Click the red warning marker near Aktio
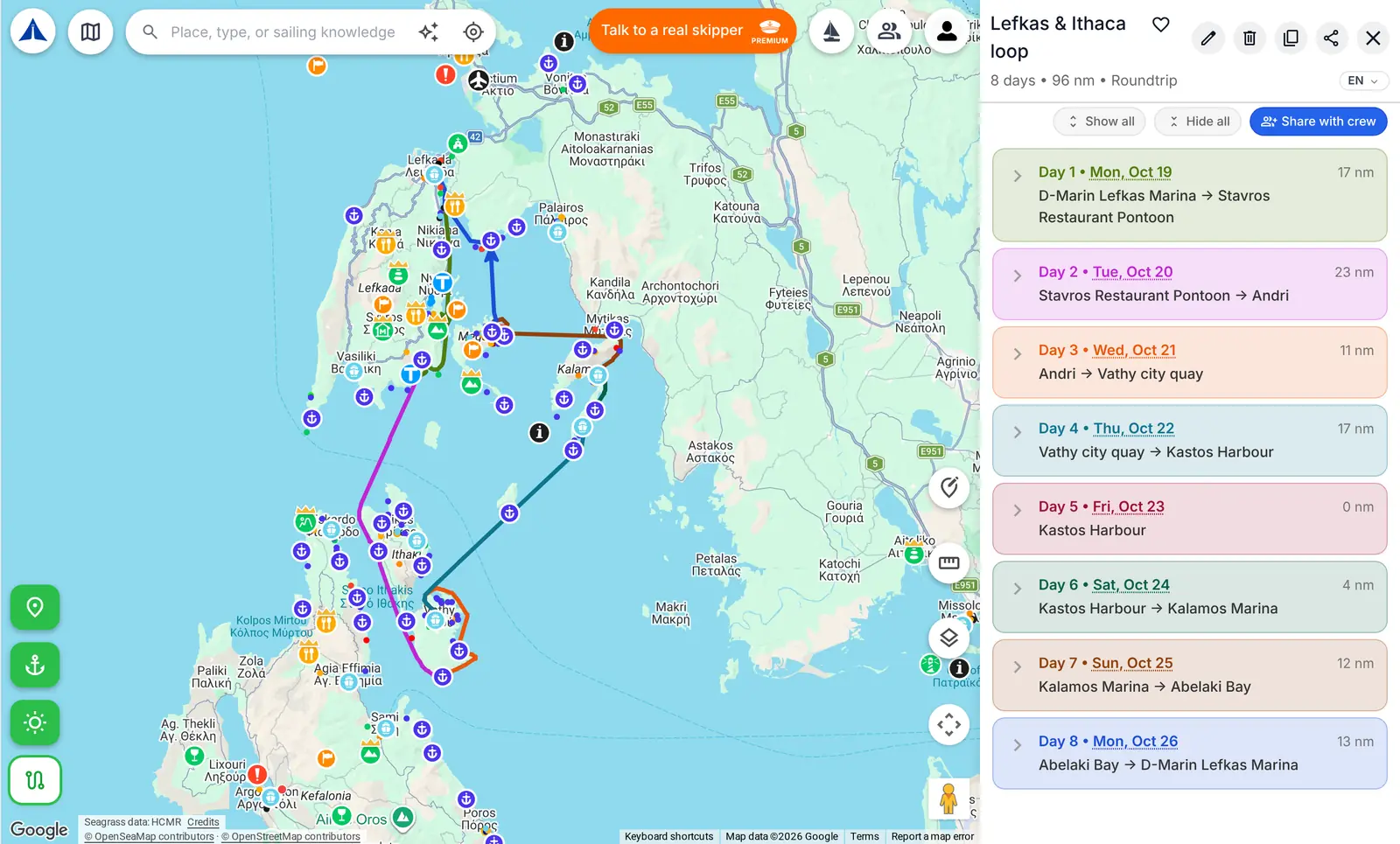This screenshot has height=844, width=1400. (445, 74)
